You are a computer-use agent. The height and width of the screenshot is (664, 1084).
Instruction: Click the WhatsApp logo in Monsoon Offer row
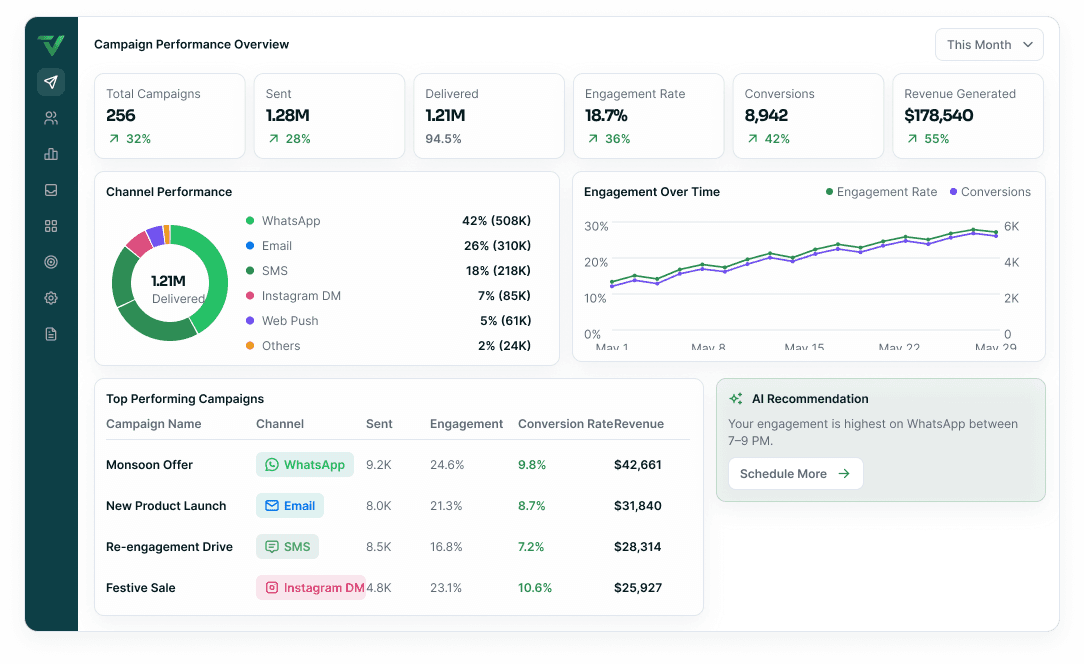[x=272, y=465]
